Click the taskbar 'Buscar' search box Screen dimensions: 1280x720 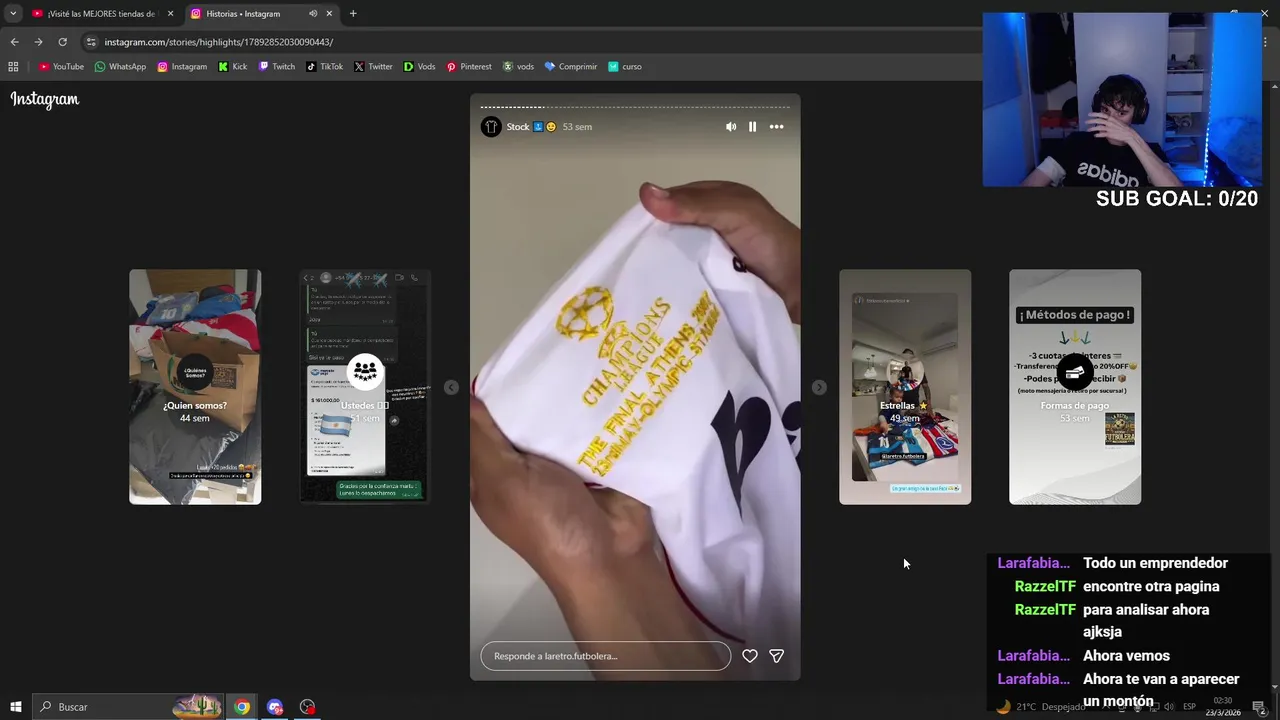click(130, 707)
